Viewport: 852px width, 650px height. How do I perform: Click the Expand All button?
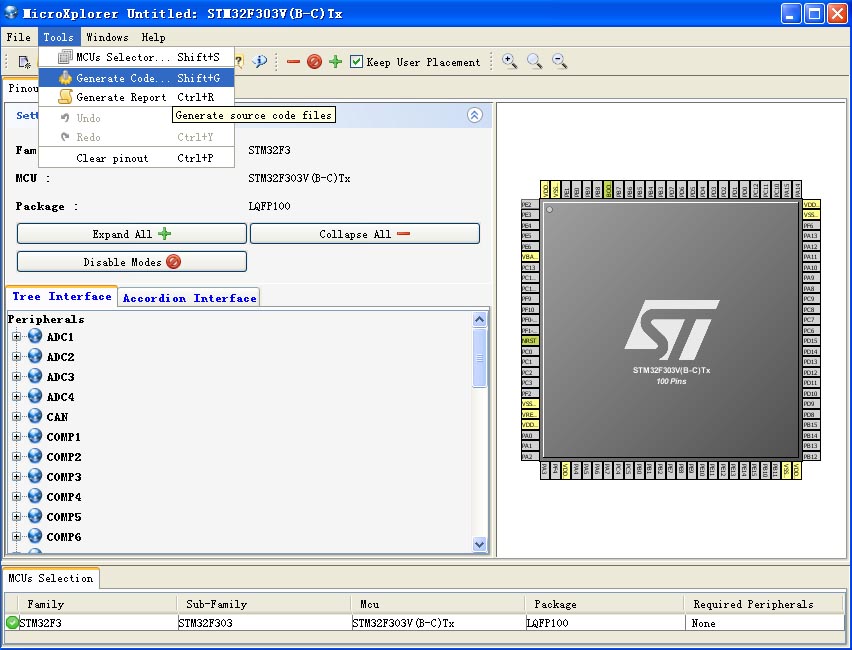coord(131,234)
